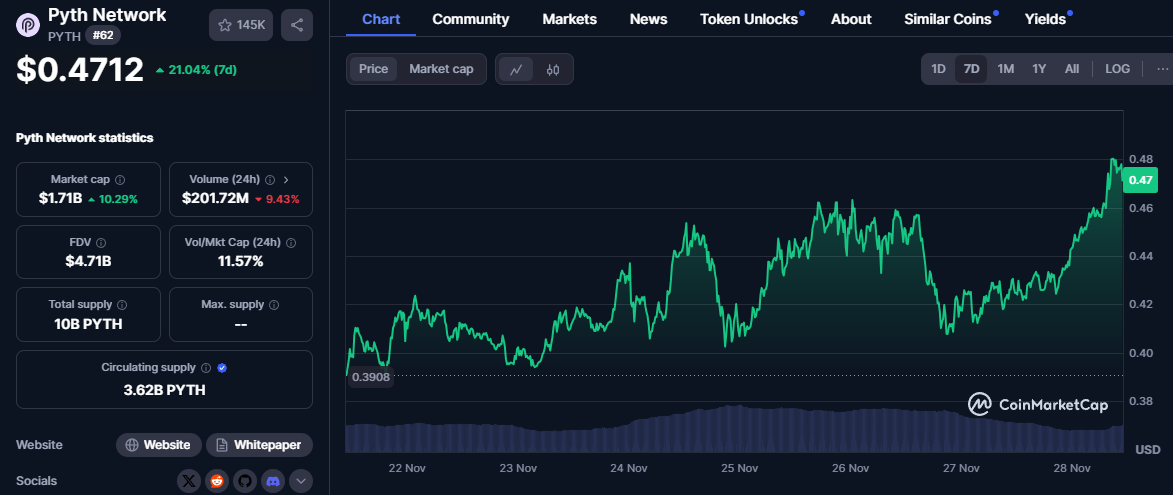Toggle chart to Price view
The width and height of the screenshot is (1173, 495).
click(373, 70)
